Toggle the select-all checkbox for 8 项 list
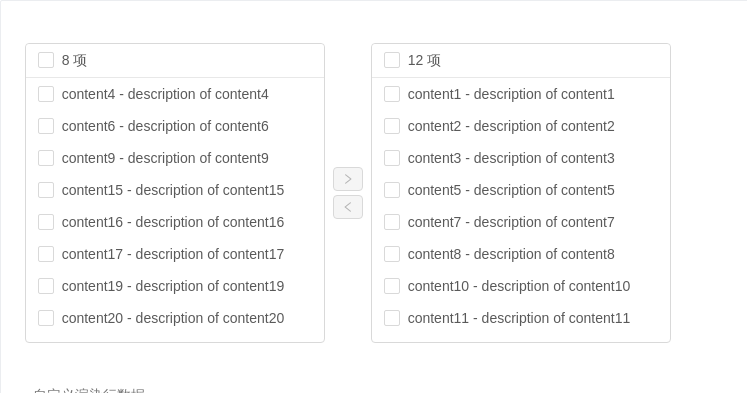 (46, 60)
